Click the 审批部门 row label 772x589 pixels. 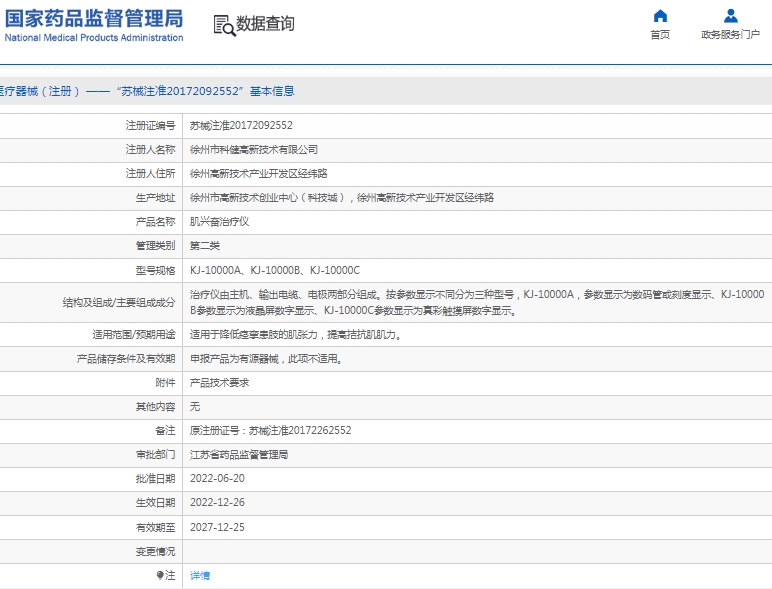pos(156,455)
